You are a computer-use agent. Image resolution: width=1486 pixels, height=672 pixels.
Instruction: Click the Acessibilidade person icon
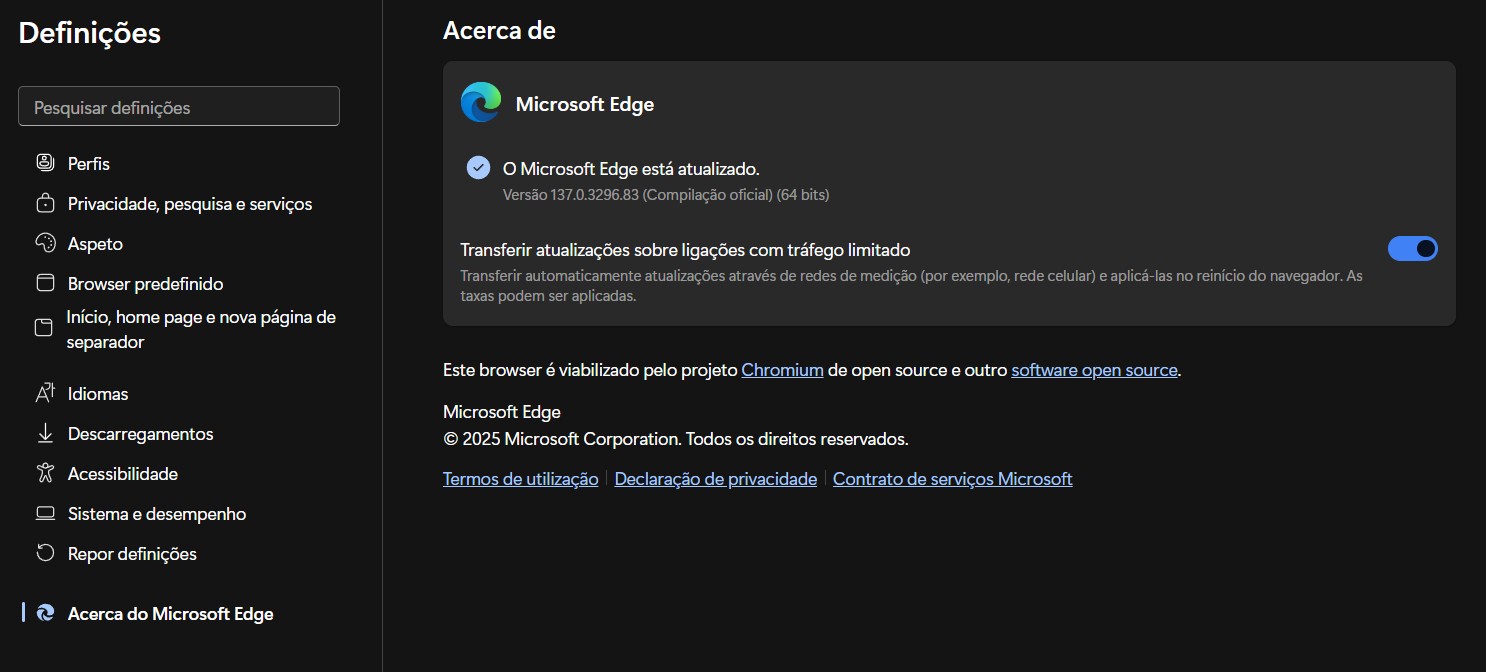pyautogui.click(x=45, y=473)
